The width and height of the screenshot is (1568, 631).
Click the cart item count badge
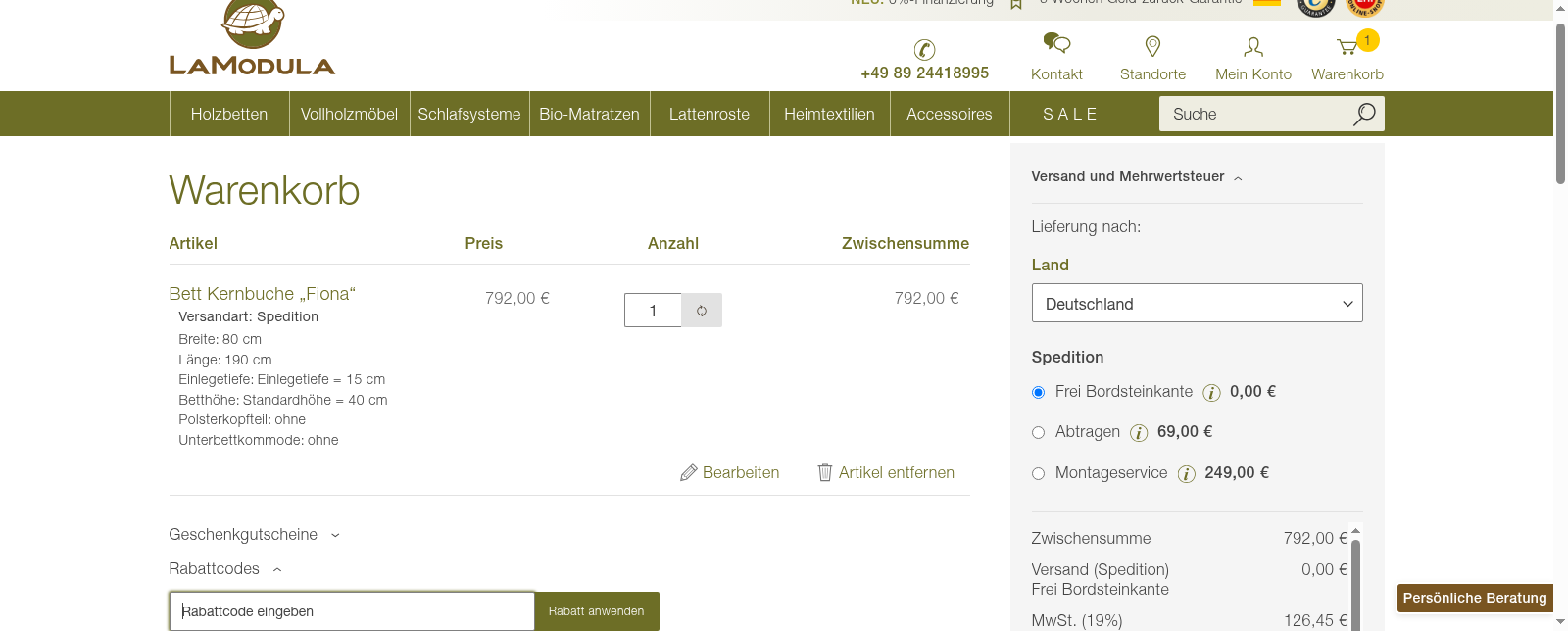(x=1367, y=40)
